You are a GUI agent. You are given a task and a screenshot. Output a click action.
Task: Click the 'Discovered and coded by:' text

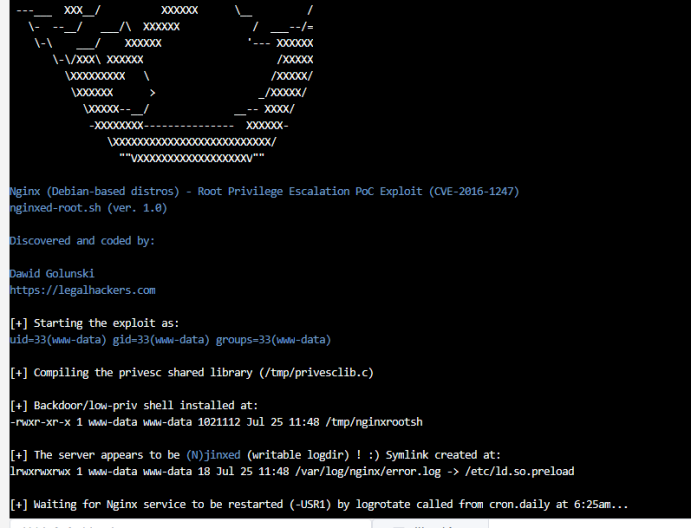82,241
